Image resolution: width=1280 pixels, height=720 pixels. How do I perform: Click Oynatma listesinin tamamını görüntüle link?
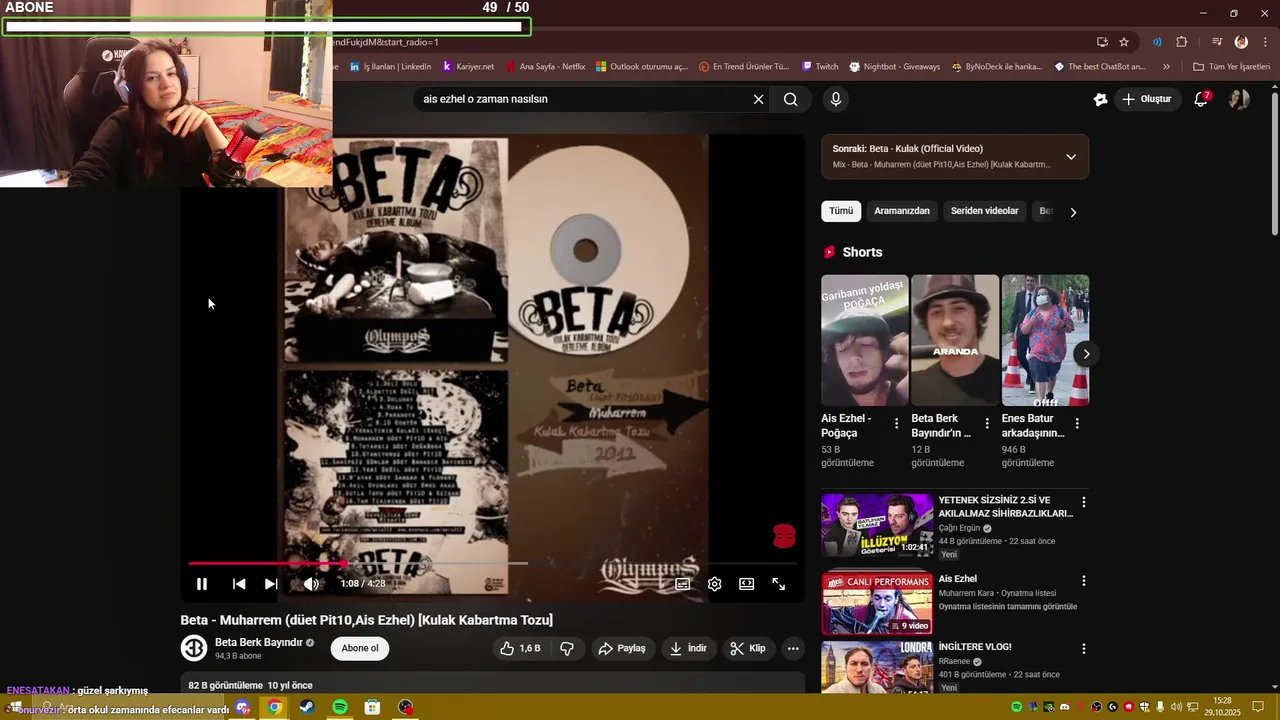[x=1008, y=607]
